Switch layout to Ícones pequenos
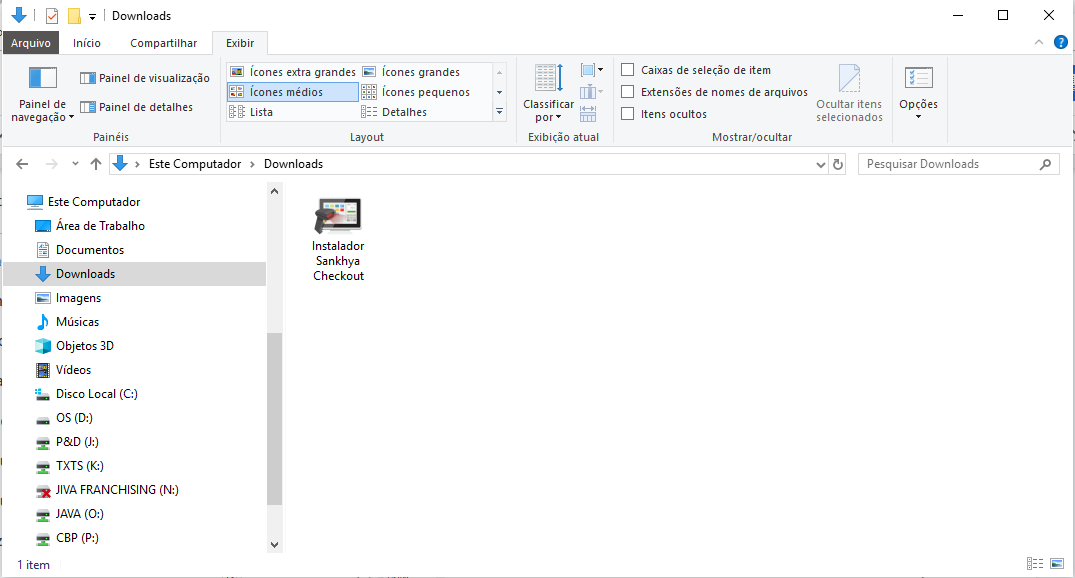 [416, 92]
